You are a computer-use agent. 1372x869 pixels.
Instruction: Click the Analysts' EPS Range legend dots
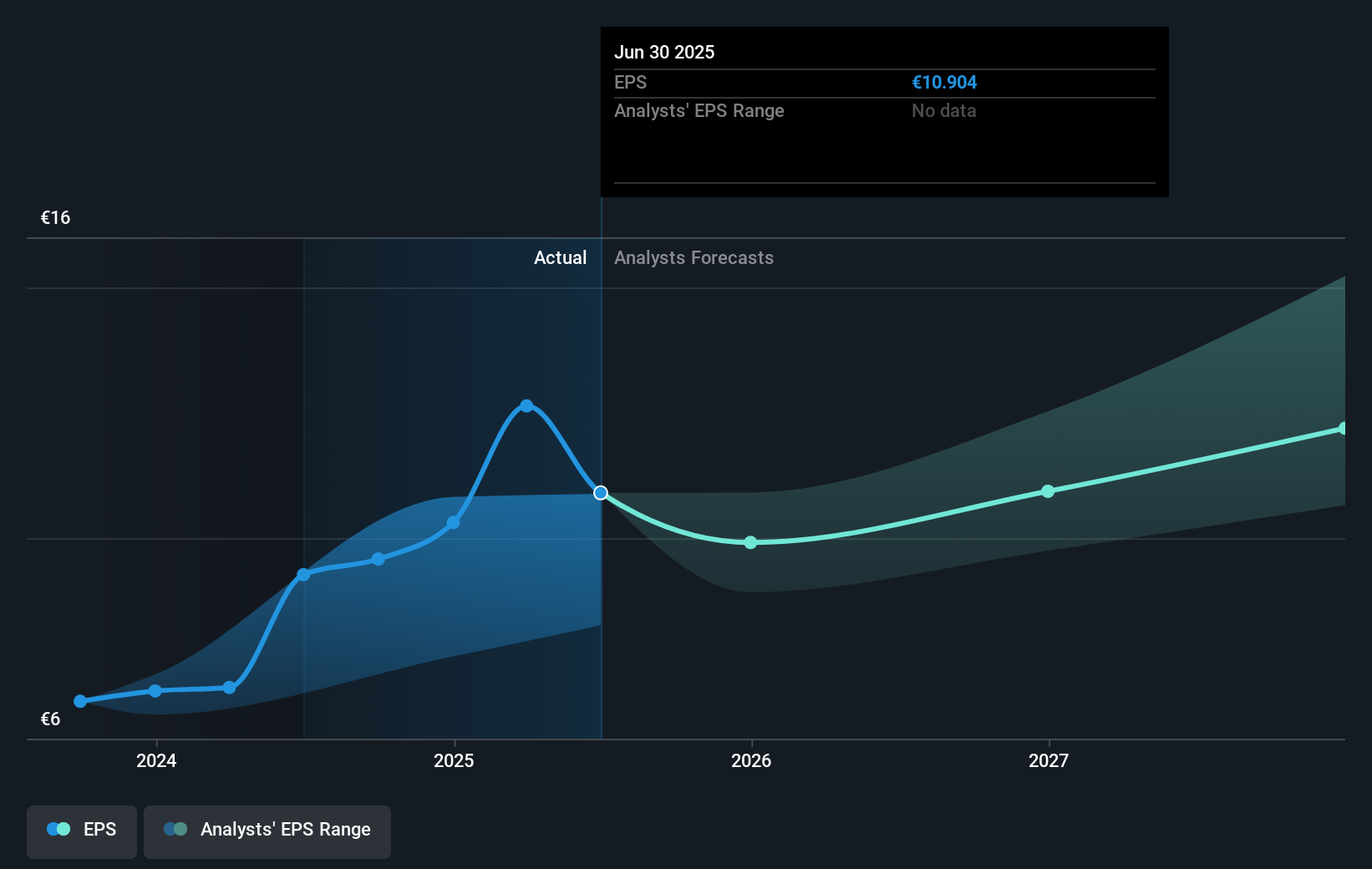click(175, 829)
